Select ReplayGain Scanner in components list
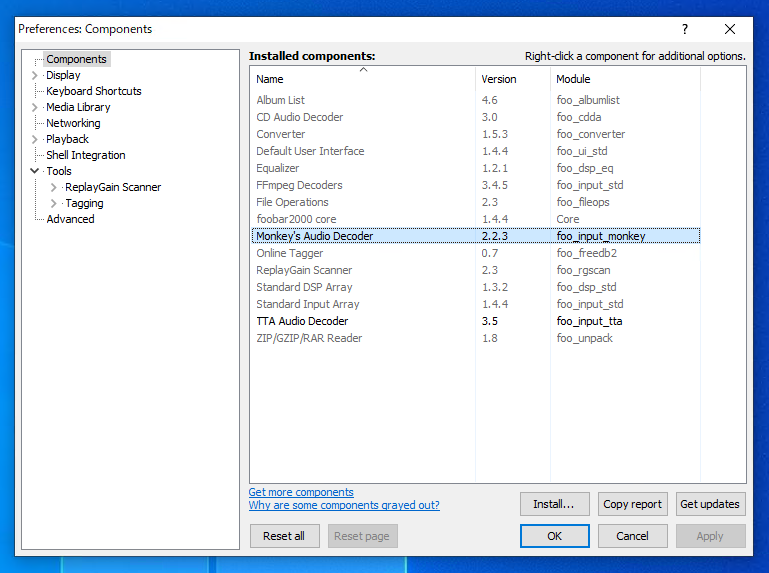This screenshot has width=769, height=573. [475, 270]
